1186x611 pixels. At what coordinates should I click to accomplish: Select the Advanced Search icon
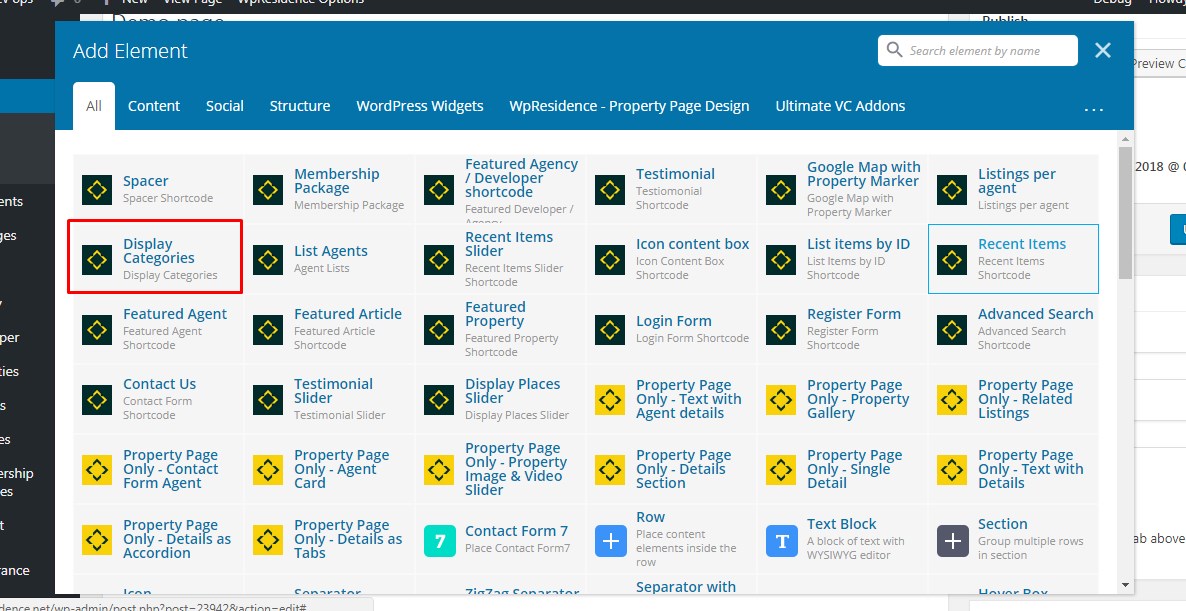tap(952, 330)
